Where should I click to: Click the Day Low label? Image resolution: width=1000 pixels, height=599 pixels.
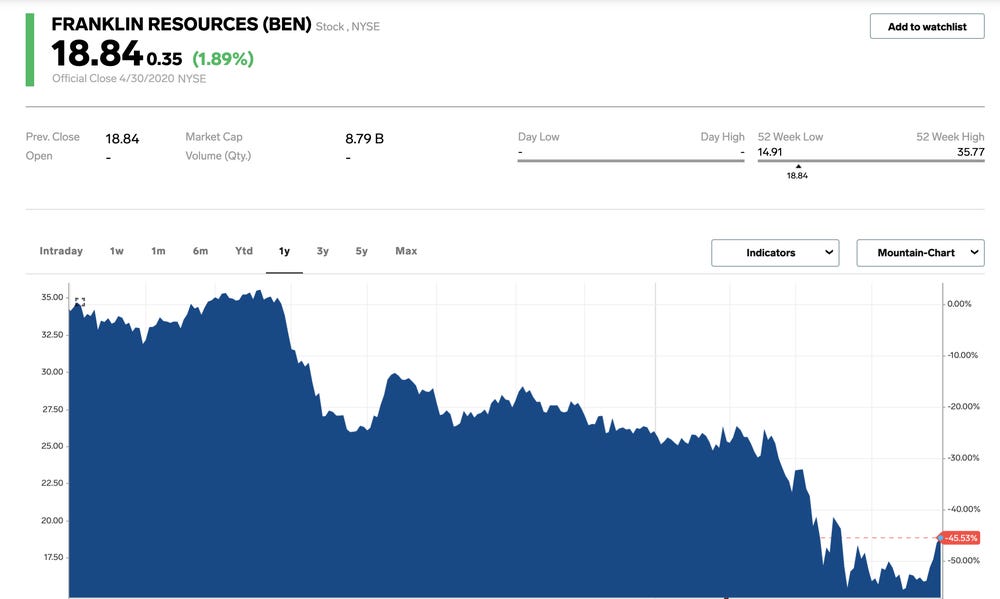538,137
